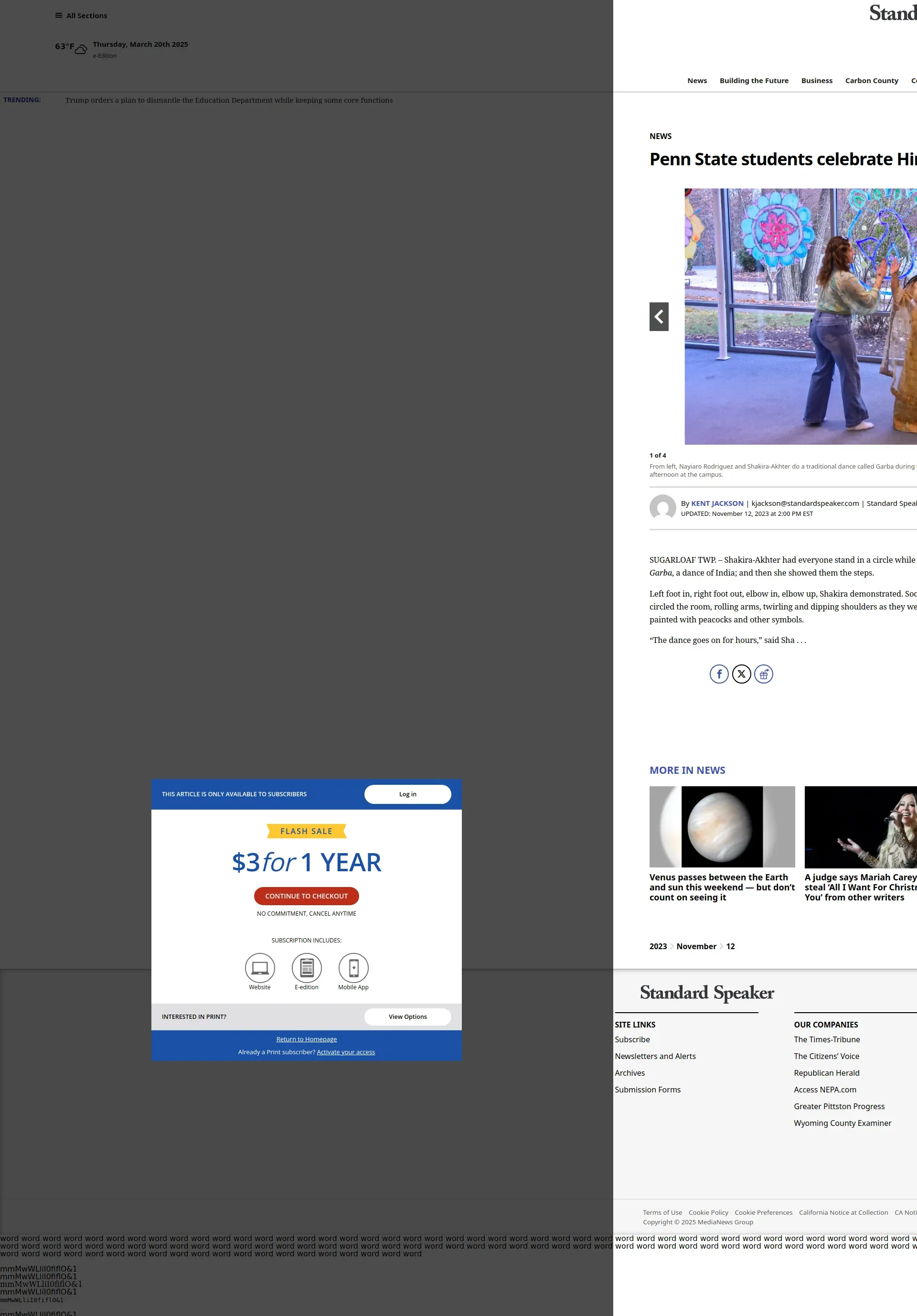The height and width of the screenshot is (1316, 917).
Task: Click the Mobile App phone icon
Action: [x=353, y=968]
